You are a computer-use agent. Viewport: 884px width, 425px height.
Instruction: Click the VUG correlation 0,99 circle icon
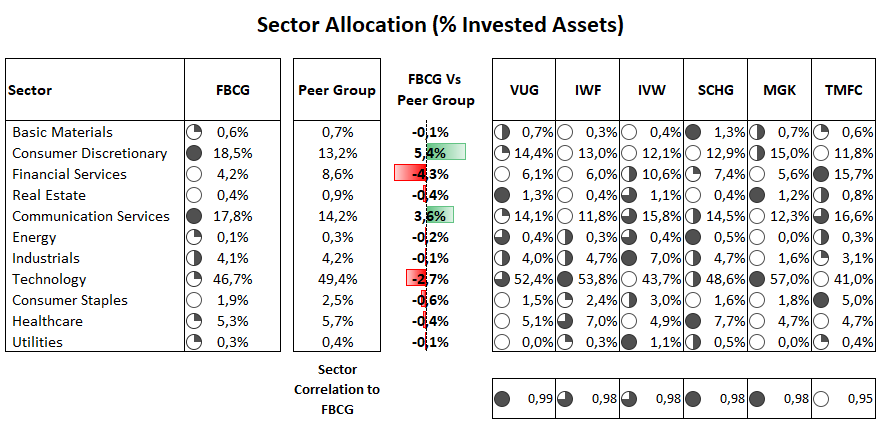click(502, 399)
